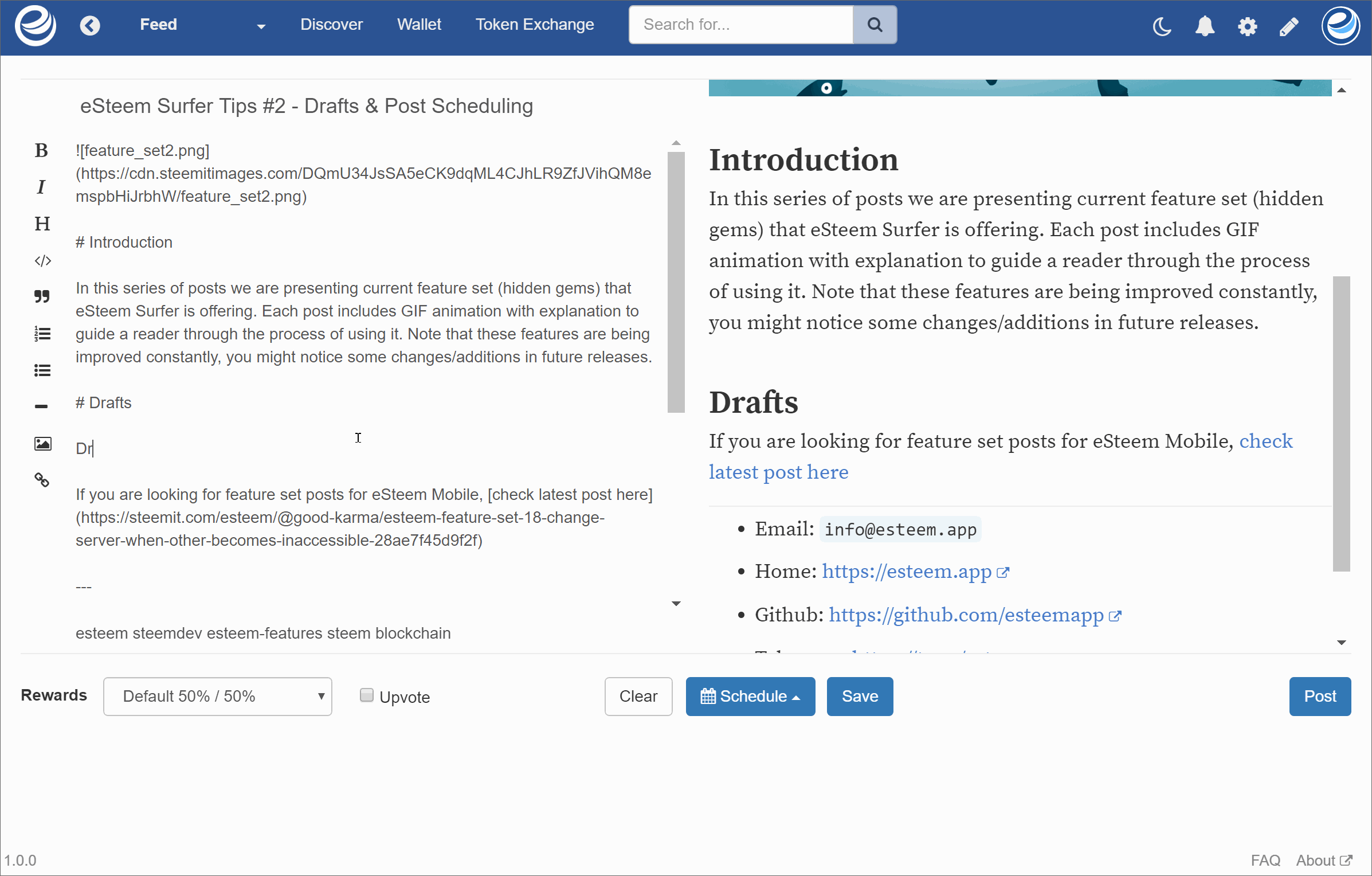This screenshot has width=1372, height=876.
Task: Click the version number 1.0.0
Action: coord(20,861)
